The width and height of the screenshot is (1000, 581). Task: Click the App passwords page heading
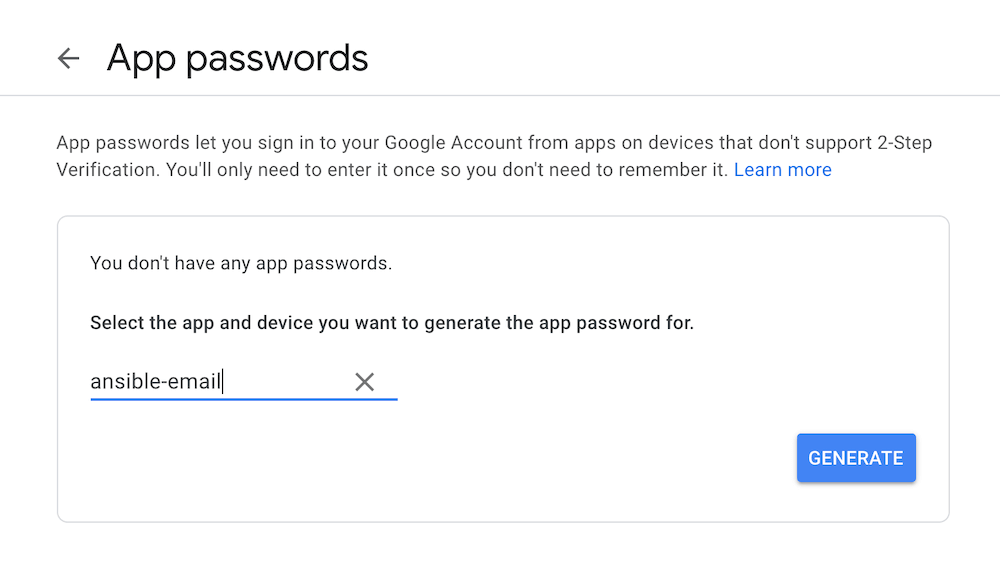(237, 58)
